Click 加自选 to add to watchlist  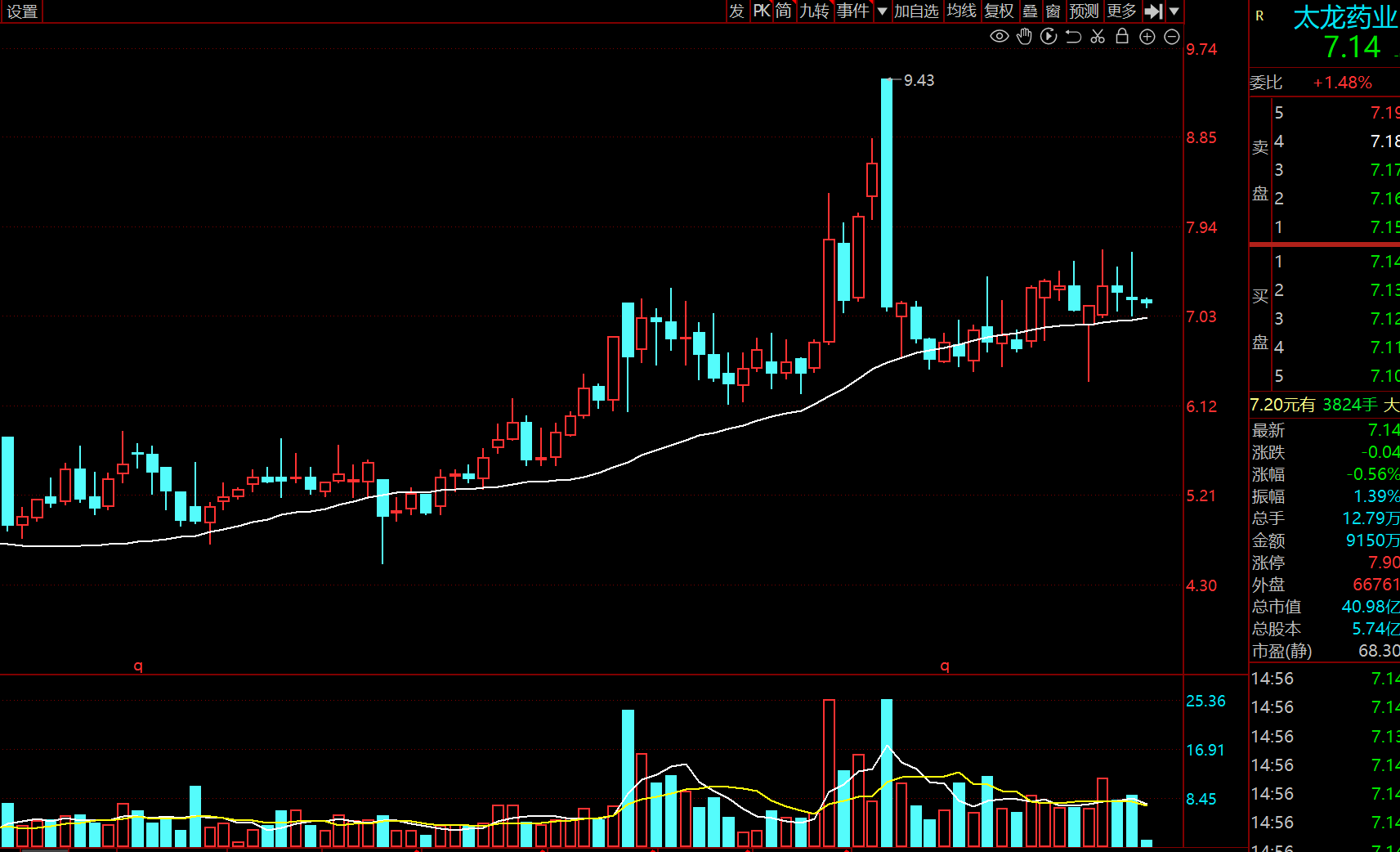click(x=916, y=11)
